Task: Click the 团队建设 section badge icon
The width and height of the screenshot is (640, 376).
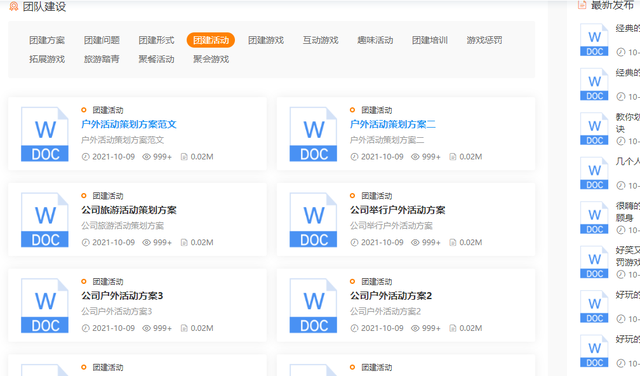Action: (13, 6)
